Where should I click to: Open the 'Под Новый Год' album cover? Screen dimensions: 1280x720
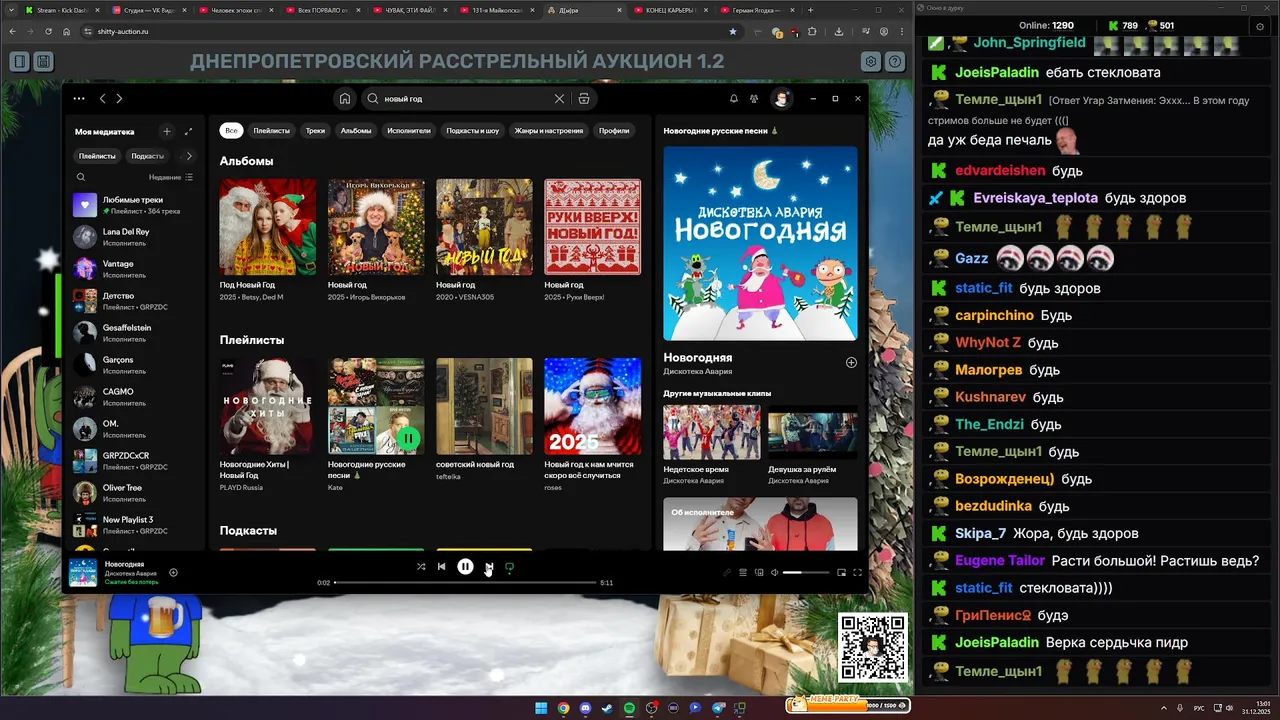(x=268, y=227)
